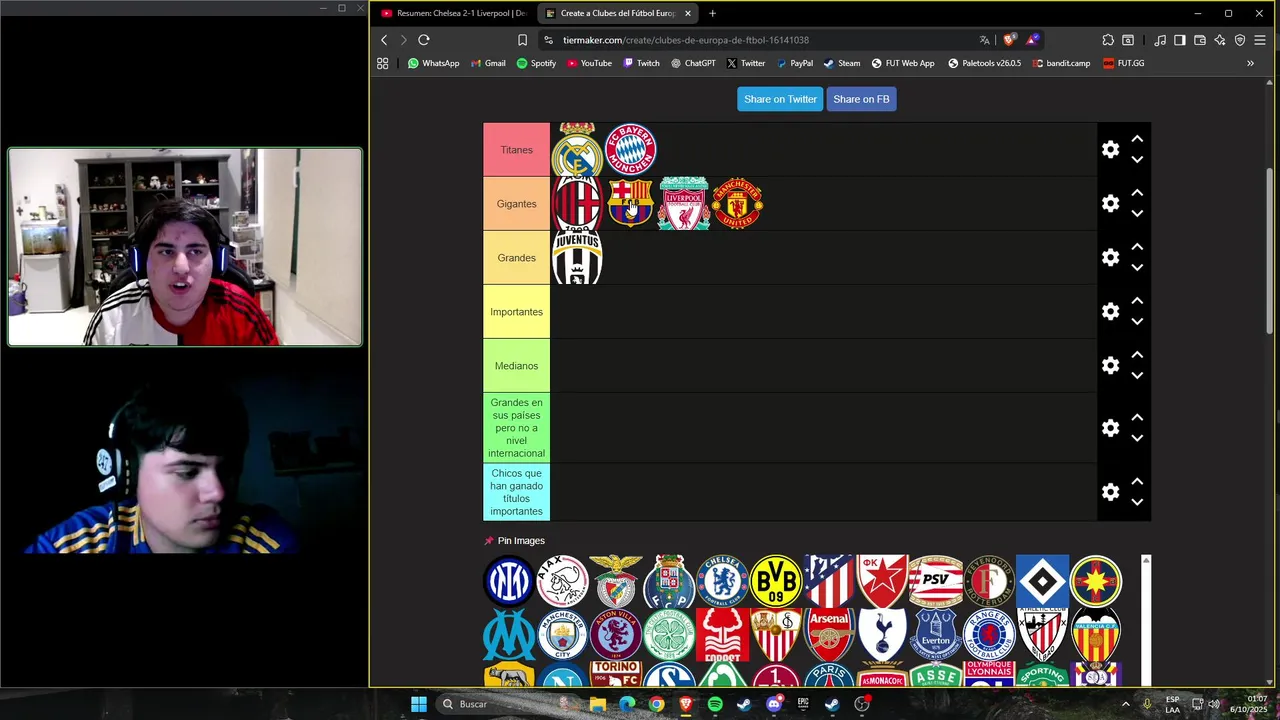Pick the Ajax logo from the image pool
Screen dimensions: 1280x720
pos(562,581)
